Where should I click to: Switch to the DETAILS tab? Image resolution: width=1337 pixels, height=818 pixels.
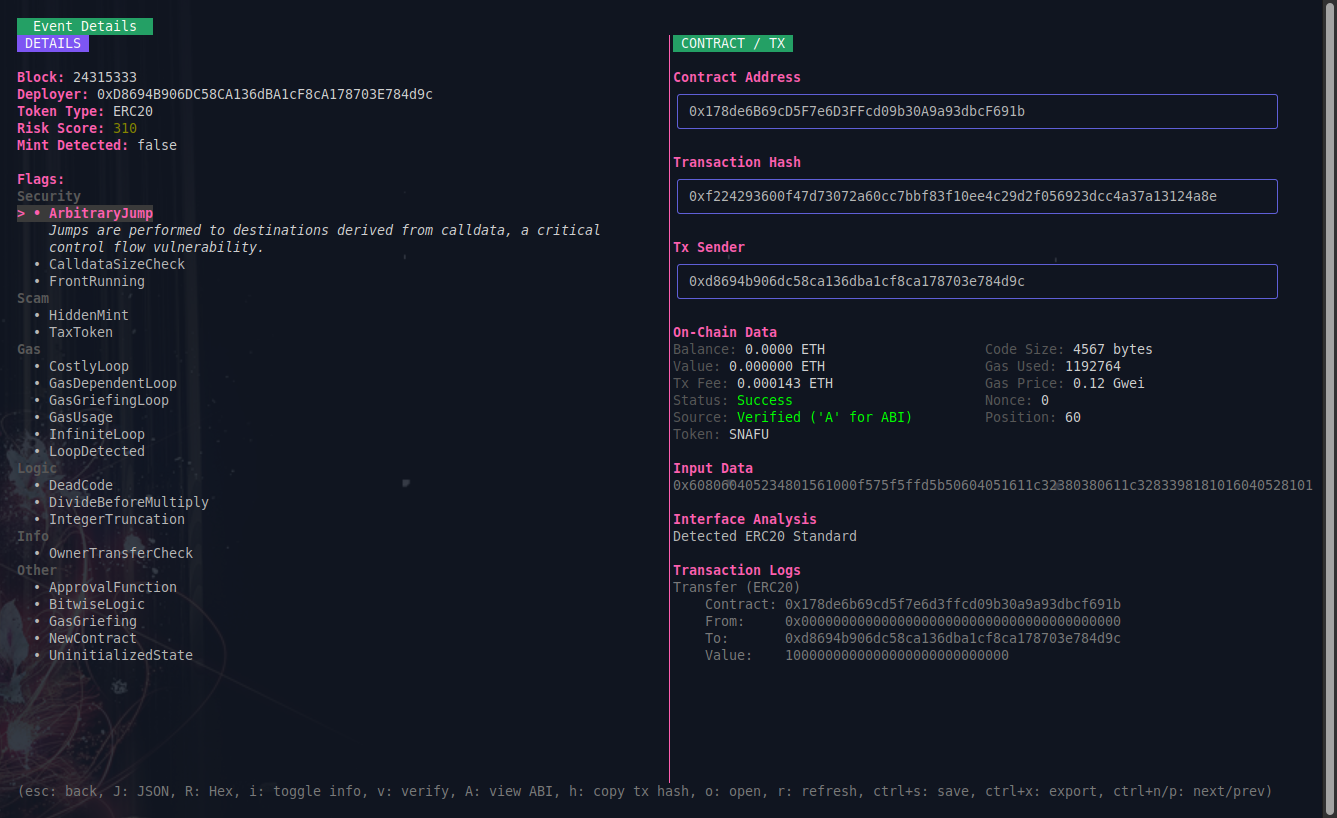click(x=53, y=43)
